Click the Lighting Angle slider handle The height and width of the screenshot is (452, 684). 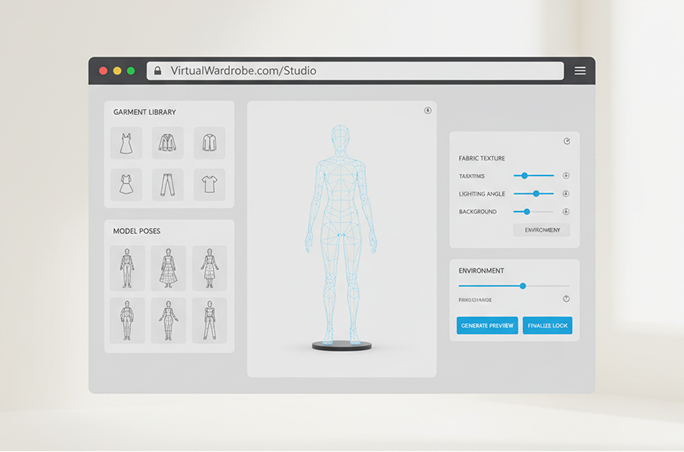[537, 194]
